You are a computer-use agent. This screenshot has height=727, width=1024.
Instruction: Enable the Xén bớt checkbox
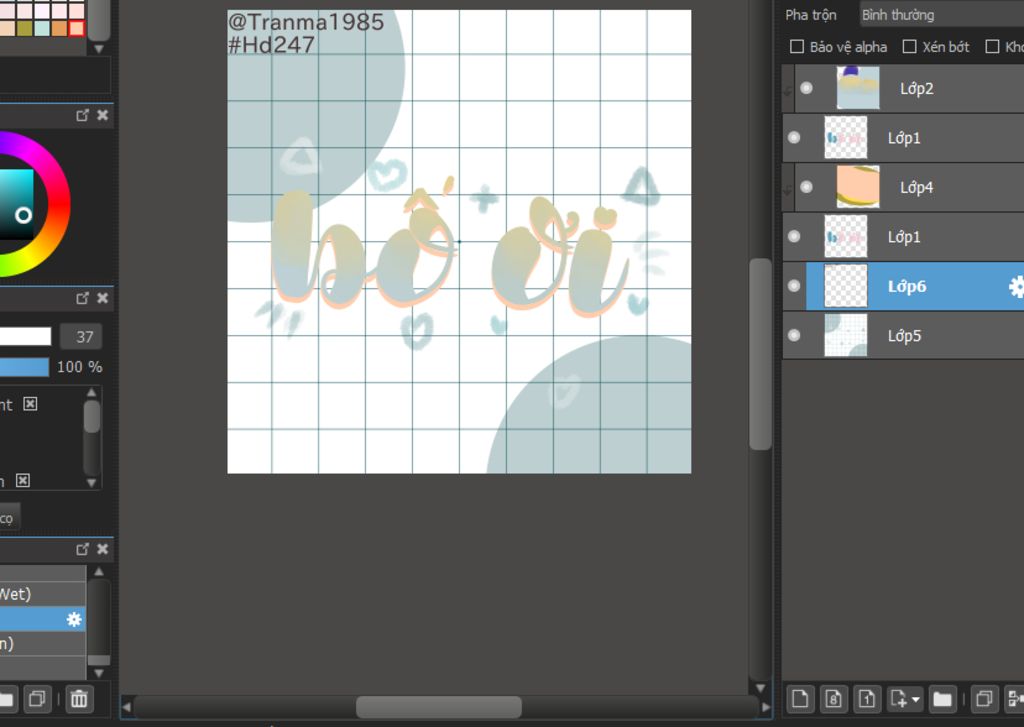[909, 46]
